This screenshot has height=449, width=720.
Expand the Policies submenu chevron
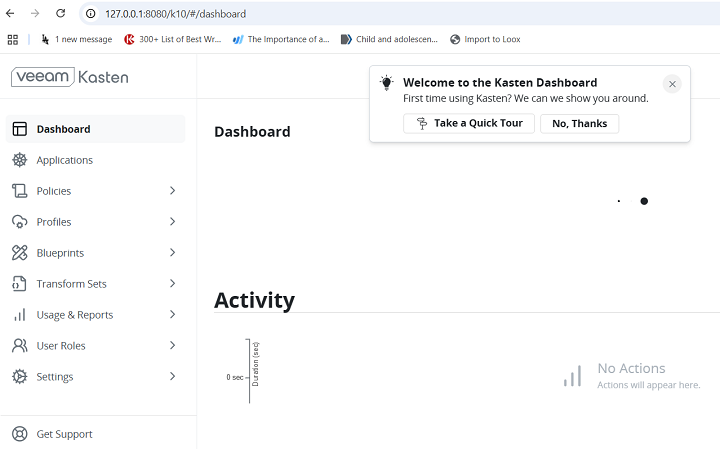(172, 191)
